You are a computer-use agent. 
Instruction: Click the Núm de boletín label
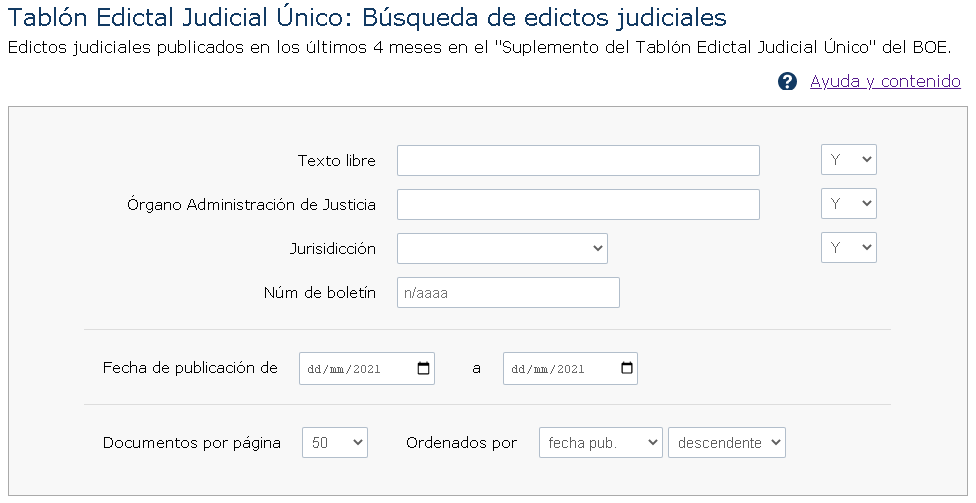[320, 293]
